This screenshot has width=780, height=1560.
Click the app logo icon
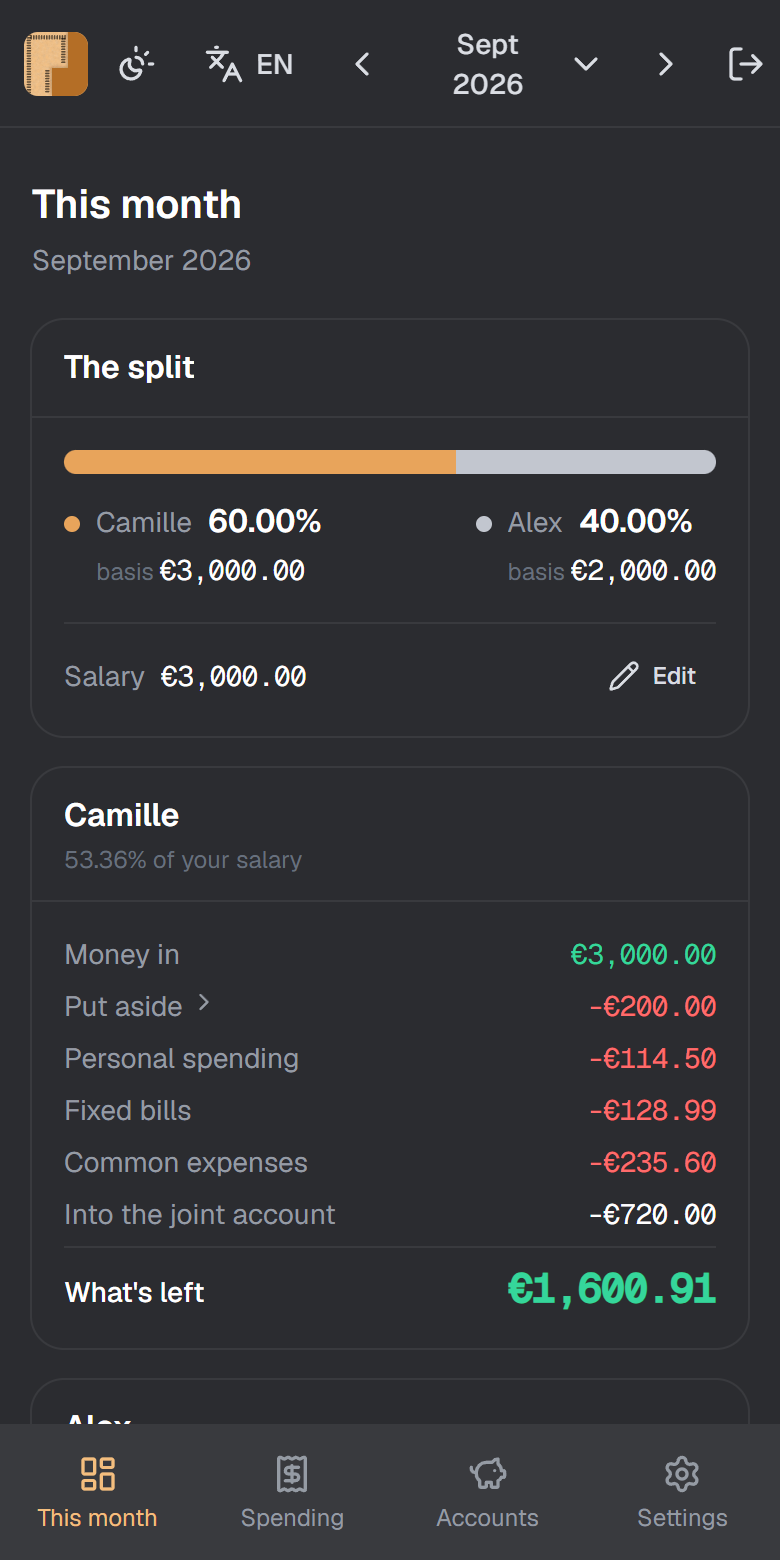[56, 64]
